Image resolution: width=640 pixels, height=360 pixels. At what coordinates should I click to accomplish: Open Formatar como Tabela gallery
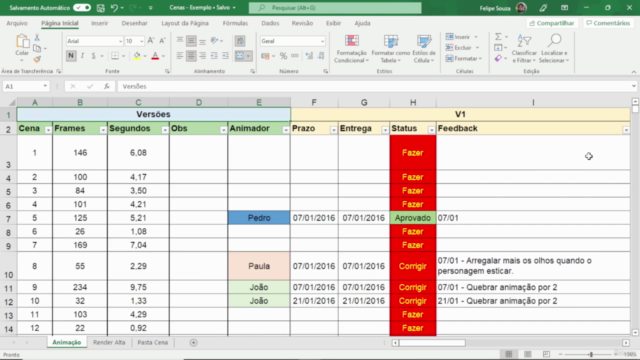coord(391,49)
